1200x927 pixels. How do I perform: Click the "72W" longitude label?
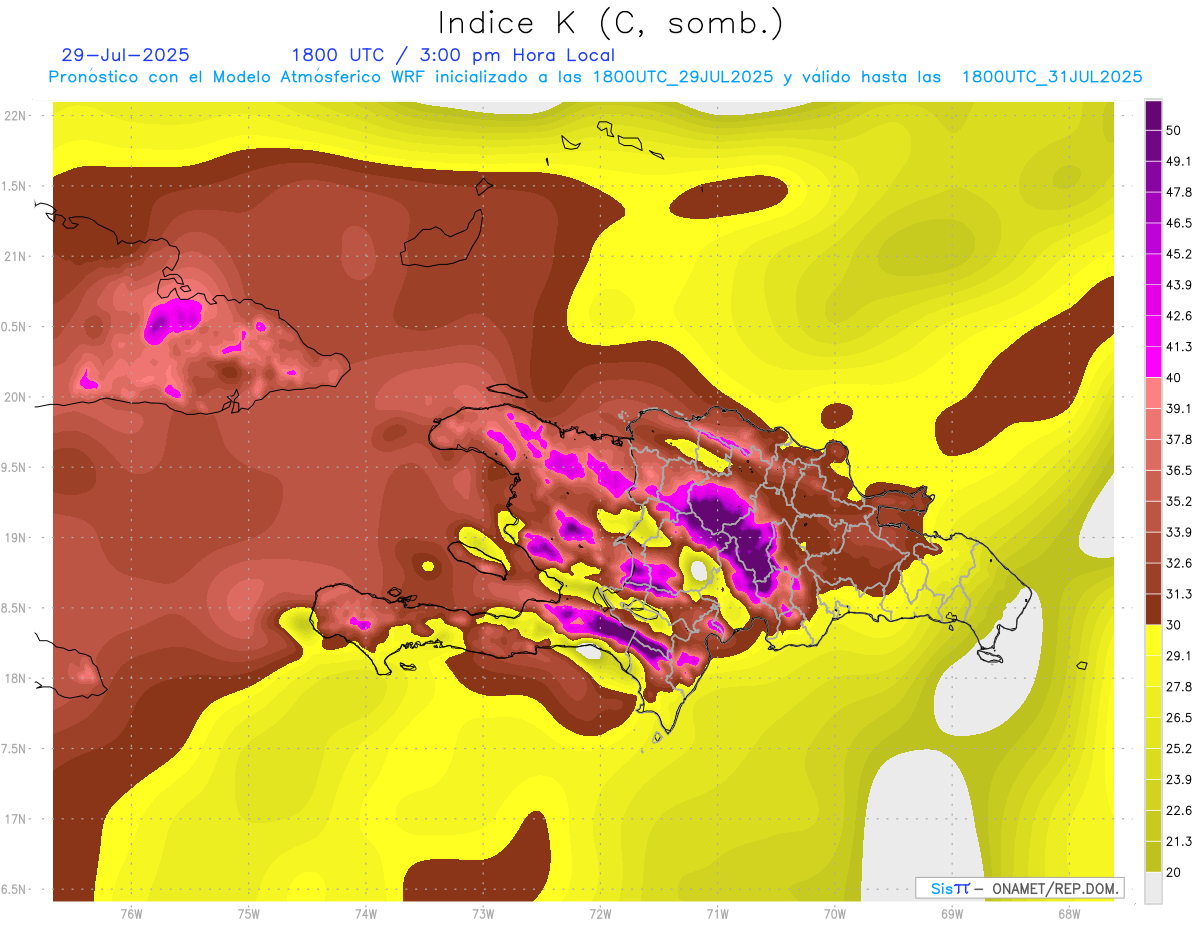pyautogui.click(x=600, y=914)
